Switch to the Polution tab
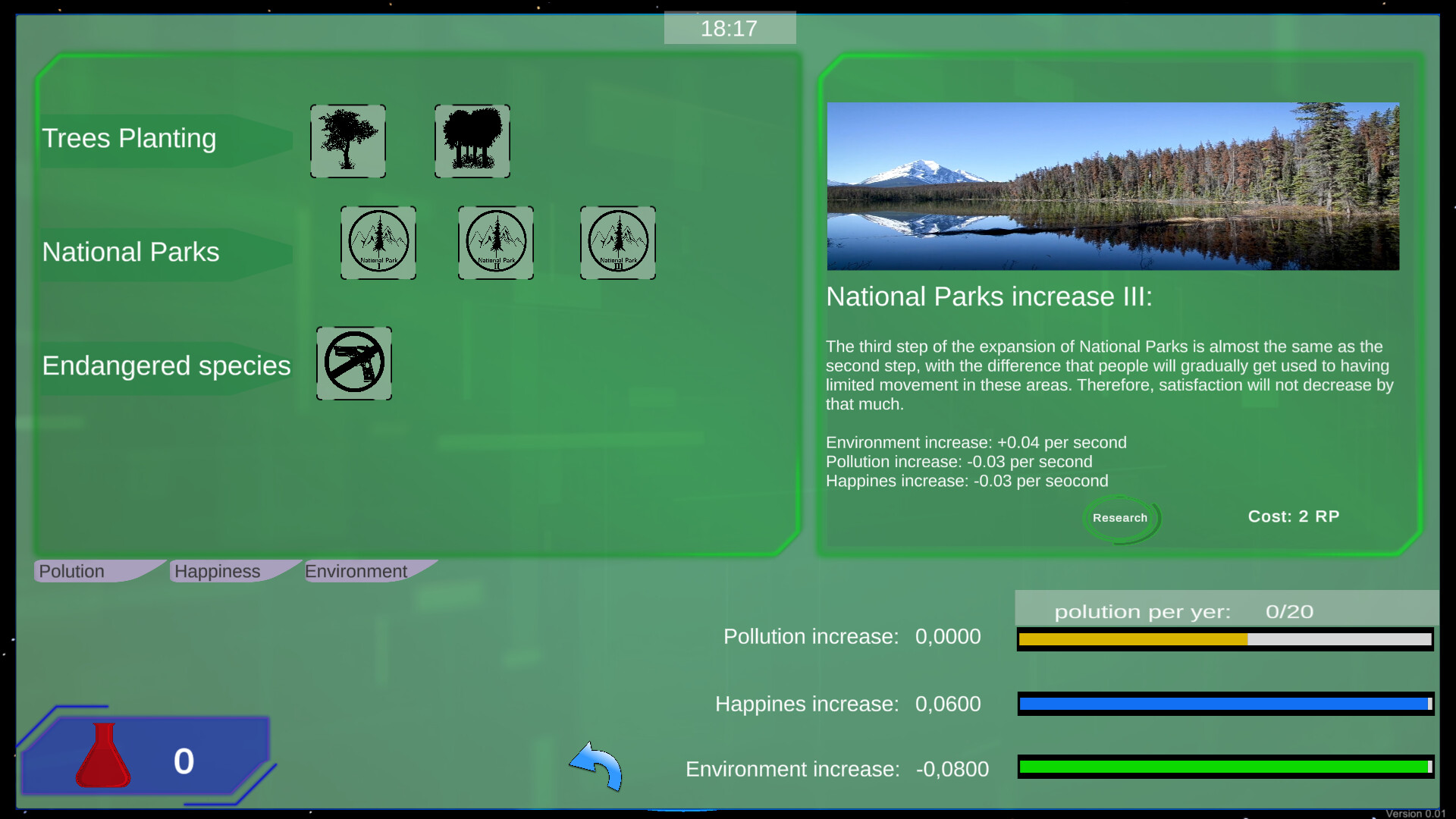 pyautogui.click(x=71, y=571)
